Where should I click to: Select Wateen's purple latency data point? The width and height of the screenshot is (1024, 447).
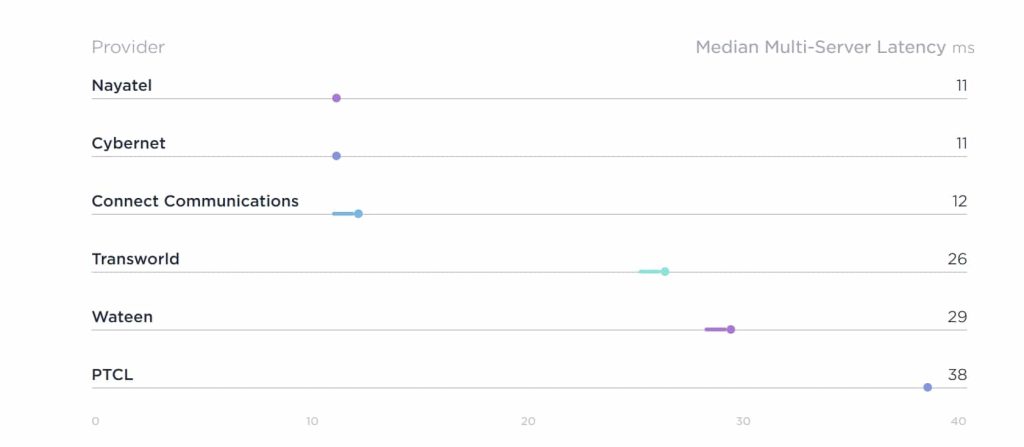pyautogui.click(x=731, y=329)
